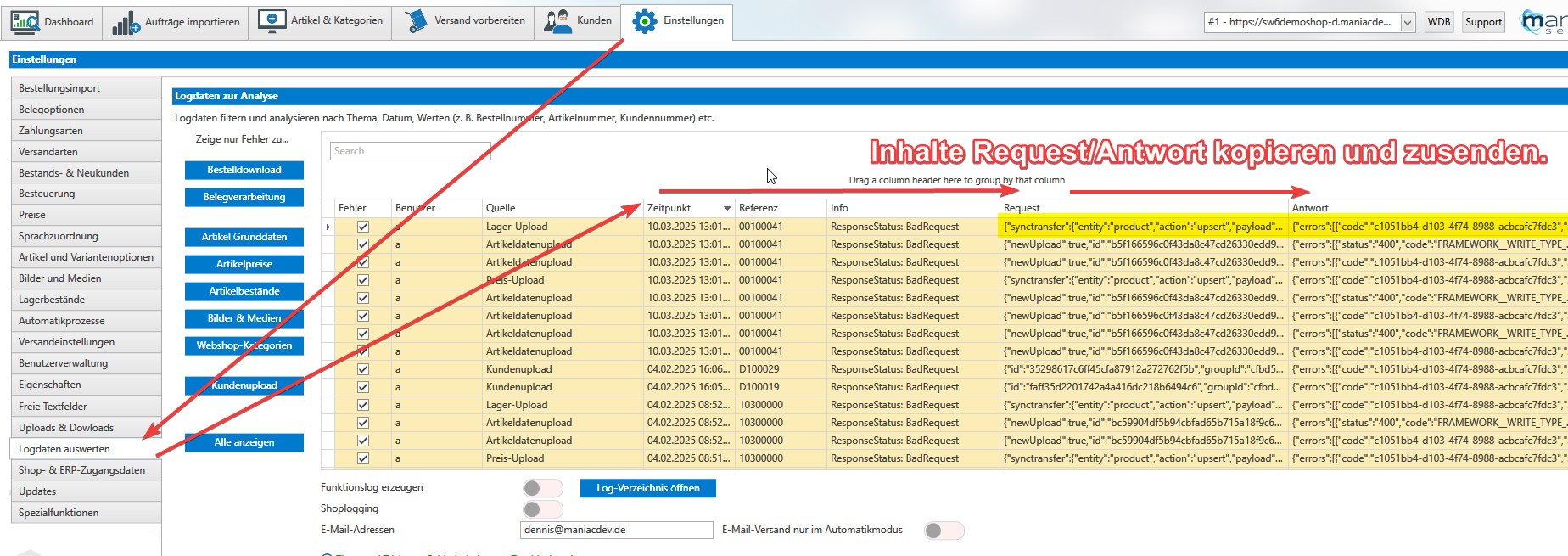Click the Artikel & Kategorien monitor icon
Viewport: 1568px width, 556px height.
tap(272, 21)
